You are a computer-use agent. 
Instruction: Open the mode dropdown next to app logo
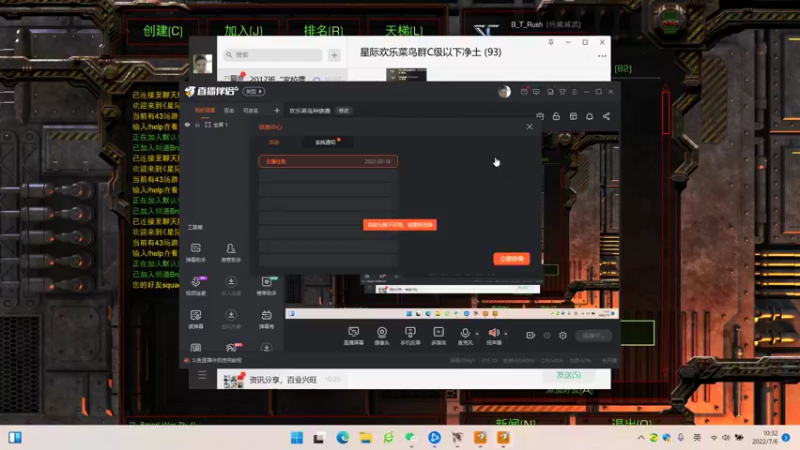coord(254,91)
